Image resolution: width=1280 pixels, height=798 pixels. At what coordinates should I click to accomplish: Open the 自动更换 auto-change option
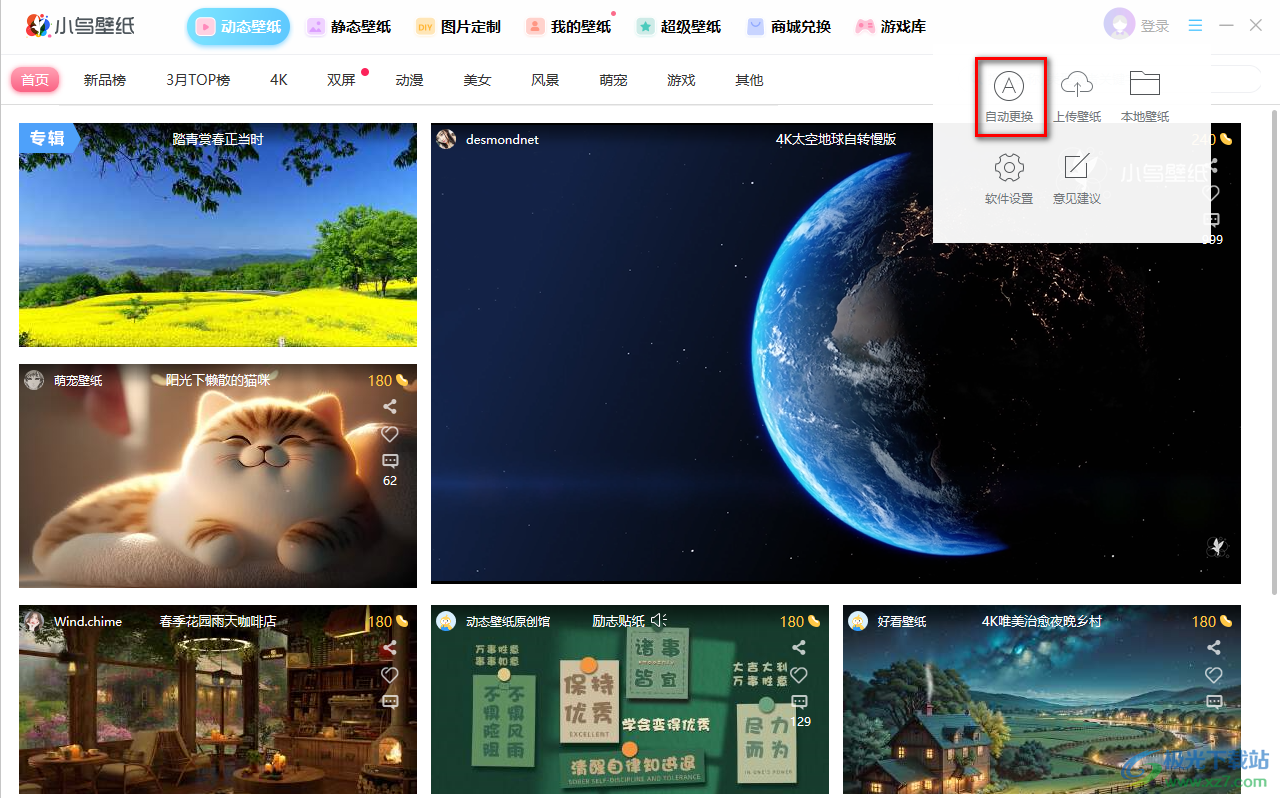1009,97
